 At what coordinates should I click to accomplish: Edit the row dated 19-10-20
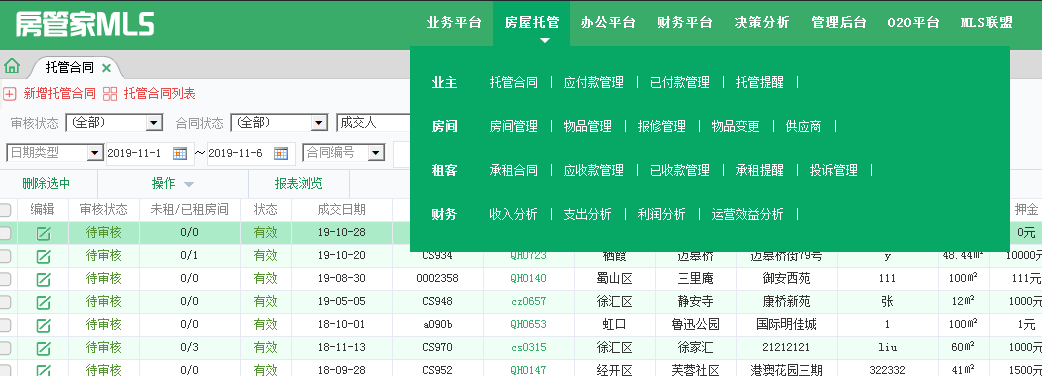point(43,256)
